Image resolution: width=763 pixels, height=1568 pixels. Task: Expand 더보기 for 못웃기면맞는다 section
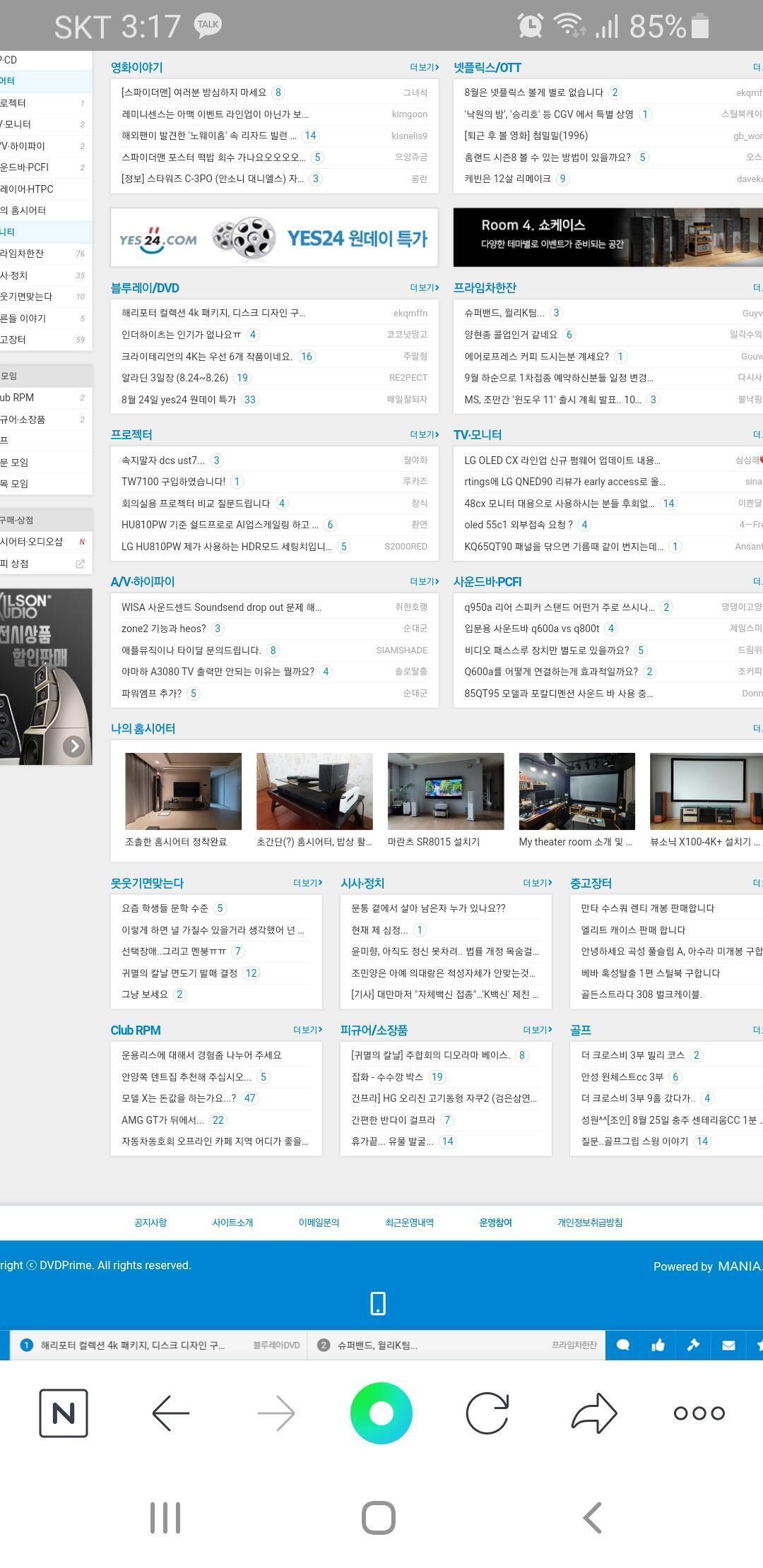(x=308, y=883)
